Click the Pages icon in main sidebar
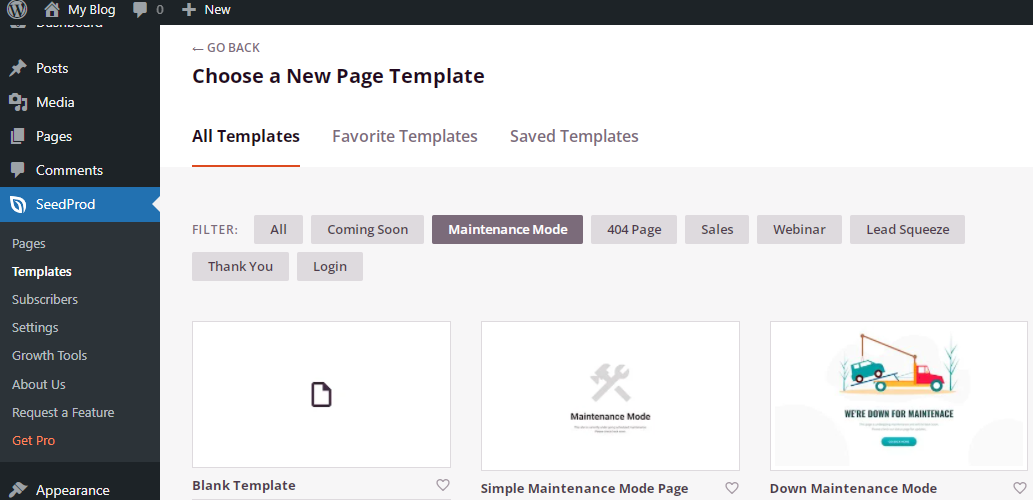Viewport: 1033px width, 500px height. click(x=18, y=136)
